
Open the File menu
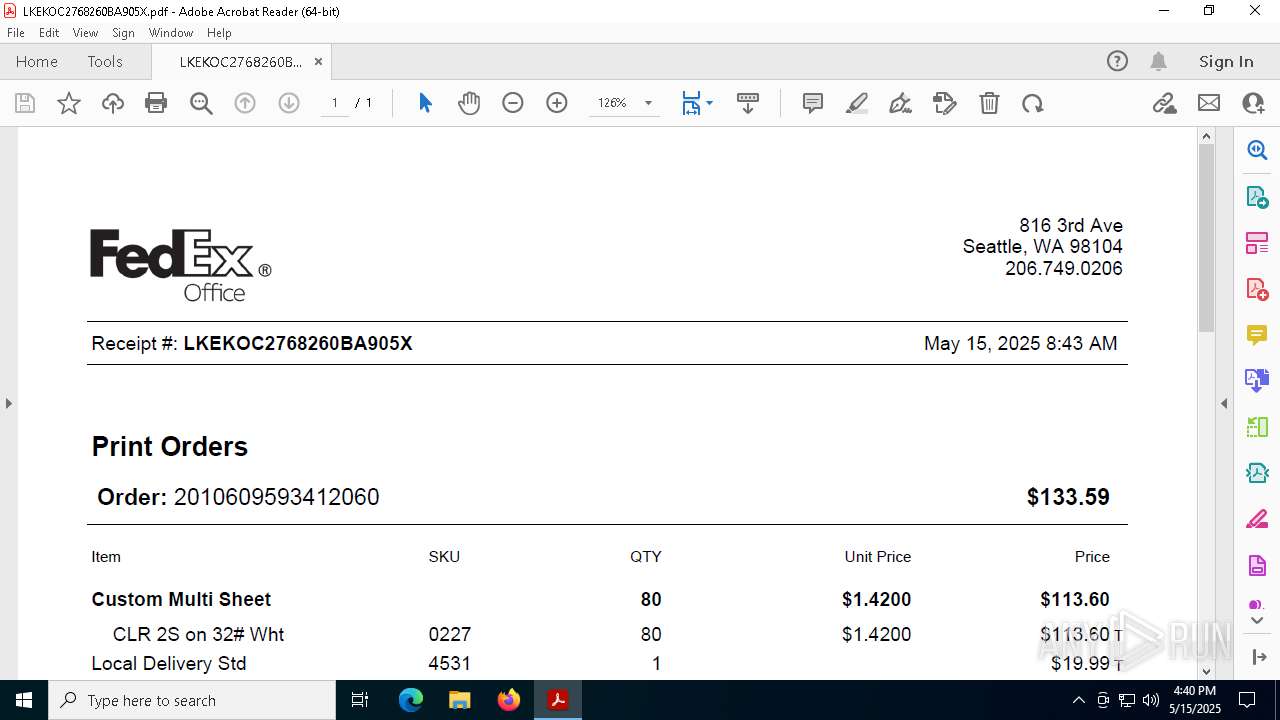pos(16,33)
